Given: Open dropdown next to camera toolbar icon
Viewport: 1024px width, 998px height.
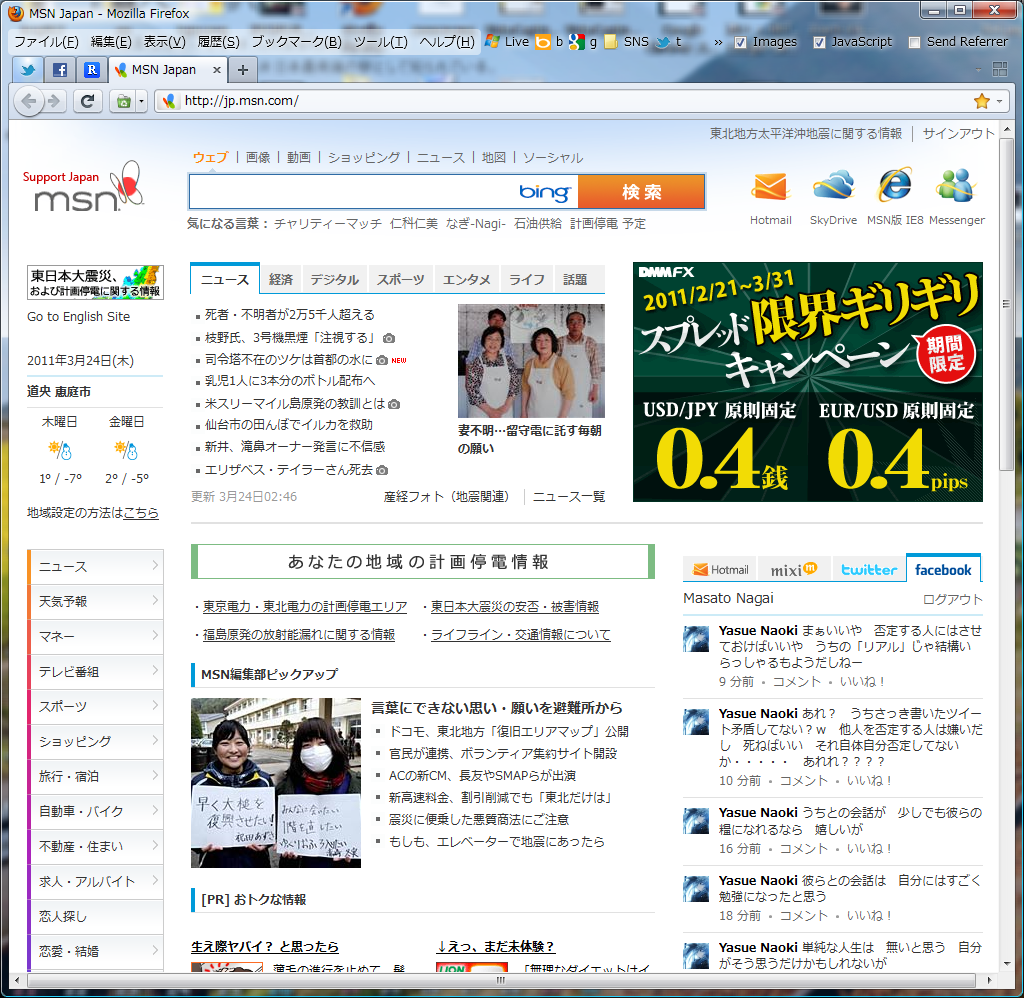Looking at the screenshot, I should click(141, 101).
